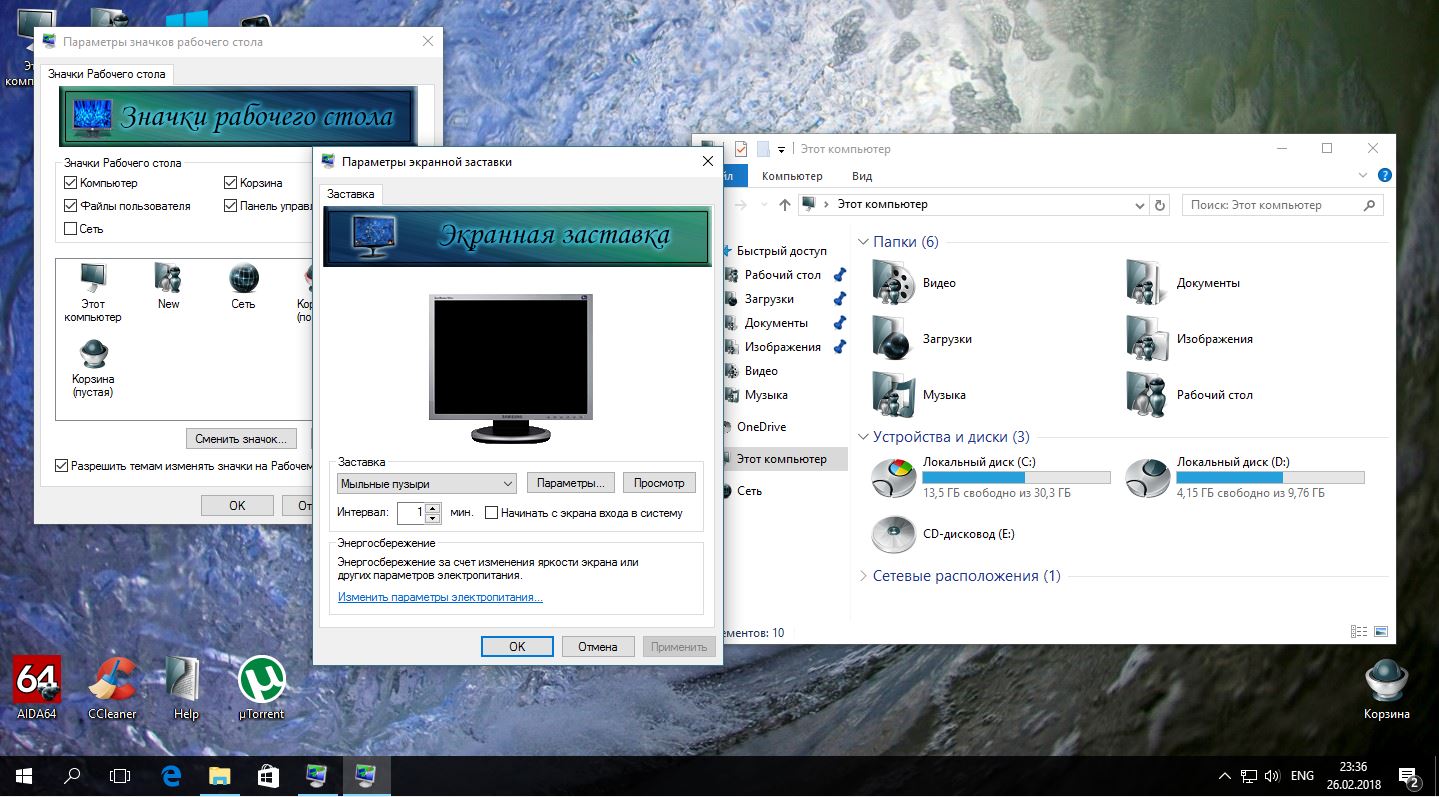Open the Вид ribbon tab
Viewport: 1439px width, 797px height.
[x=862, y=176]
